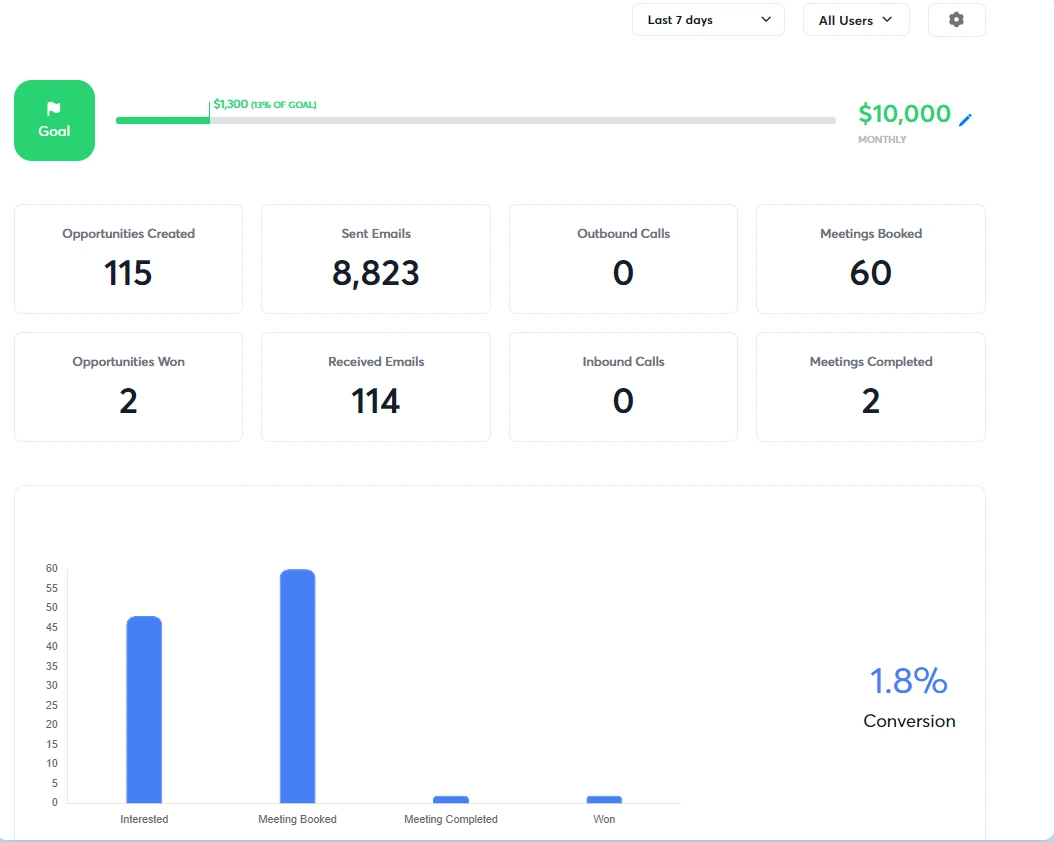Click the Won axis label
This screenshot has height=842, width=1054.
click(604, 819)
